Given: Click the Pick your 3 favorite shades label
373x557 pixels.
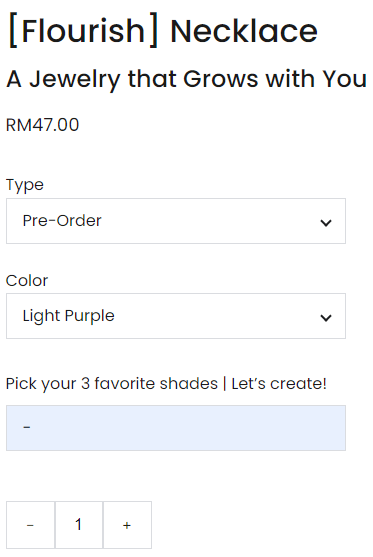Looking at the screenshot, I should (x=112, y=384).
